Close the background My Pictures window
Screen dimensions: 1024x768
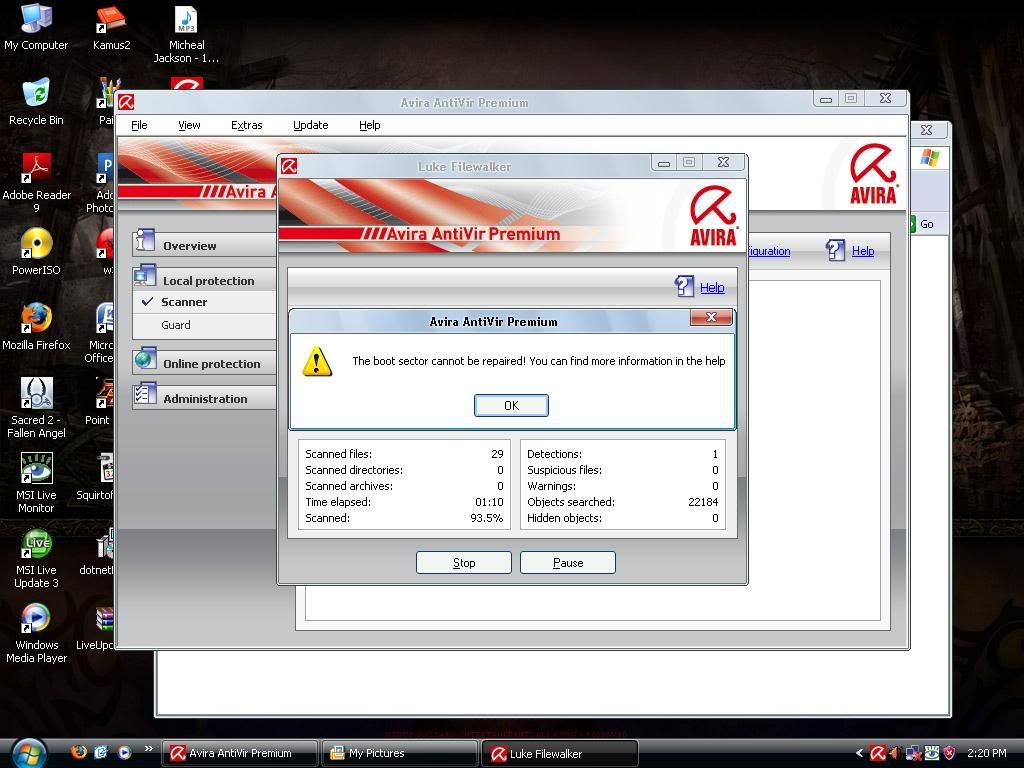927,130
